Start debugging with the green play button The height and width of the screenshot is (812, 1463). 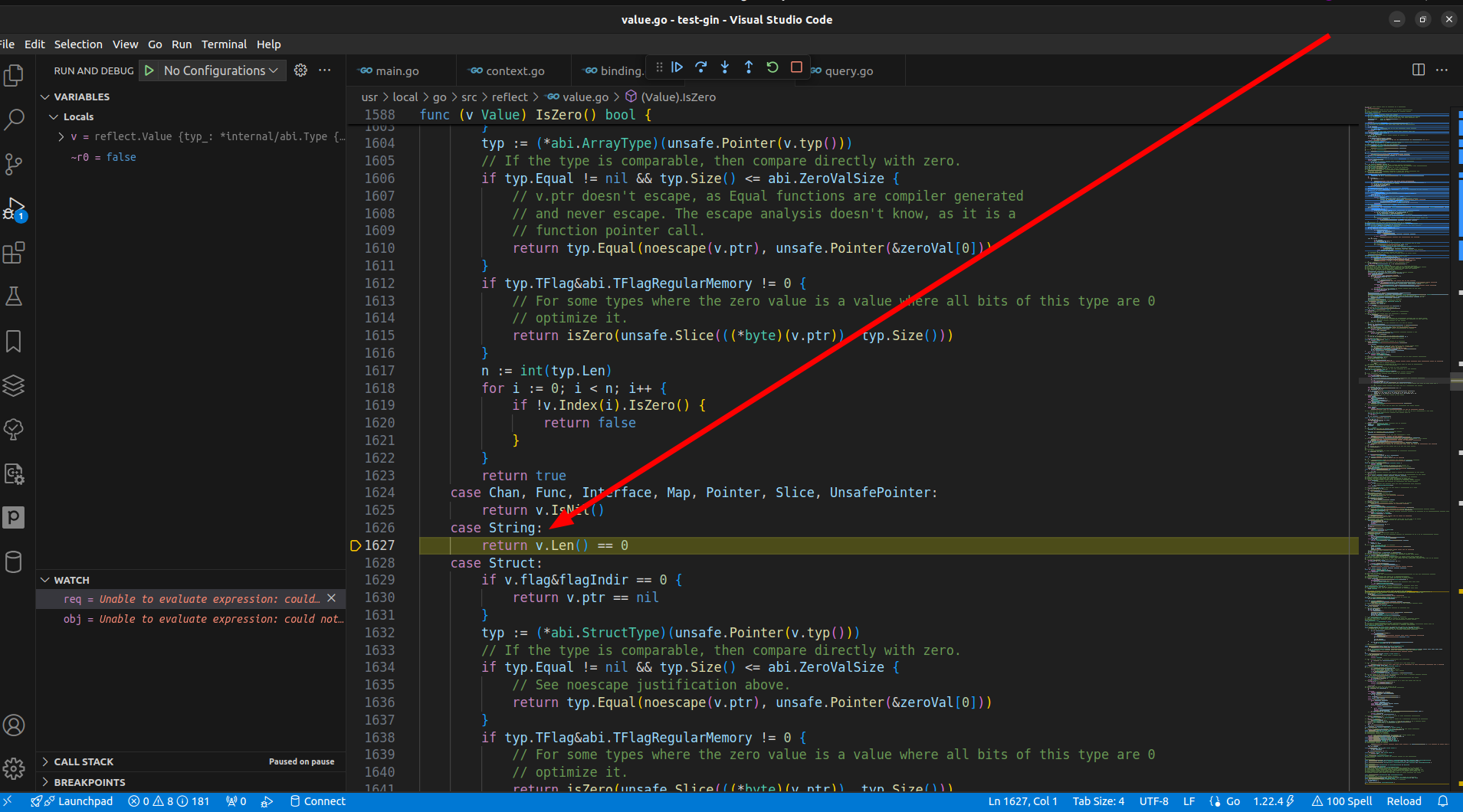click(x=149, y=70)
